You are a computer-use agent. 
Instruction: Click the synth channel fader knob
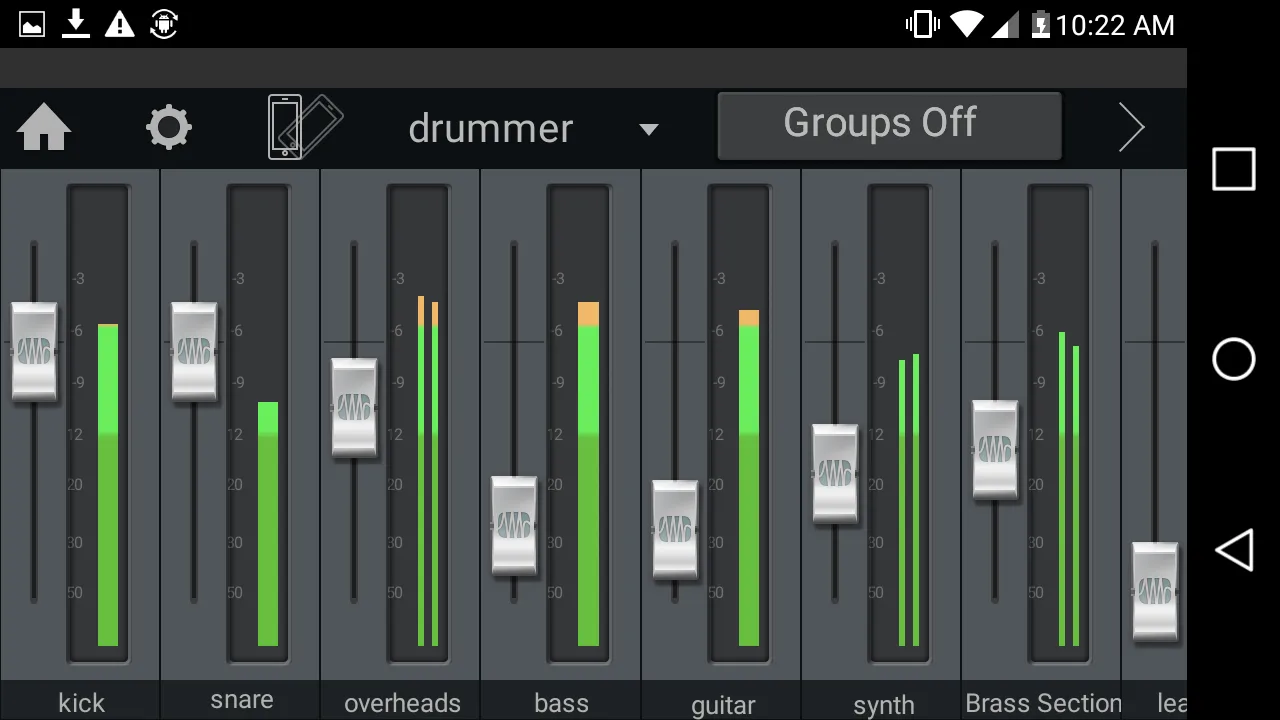[835, 474]
